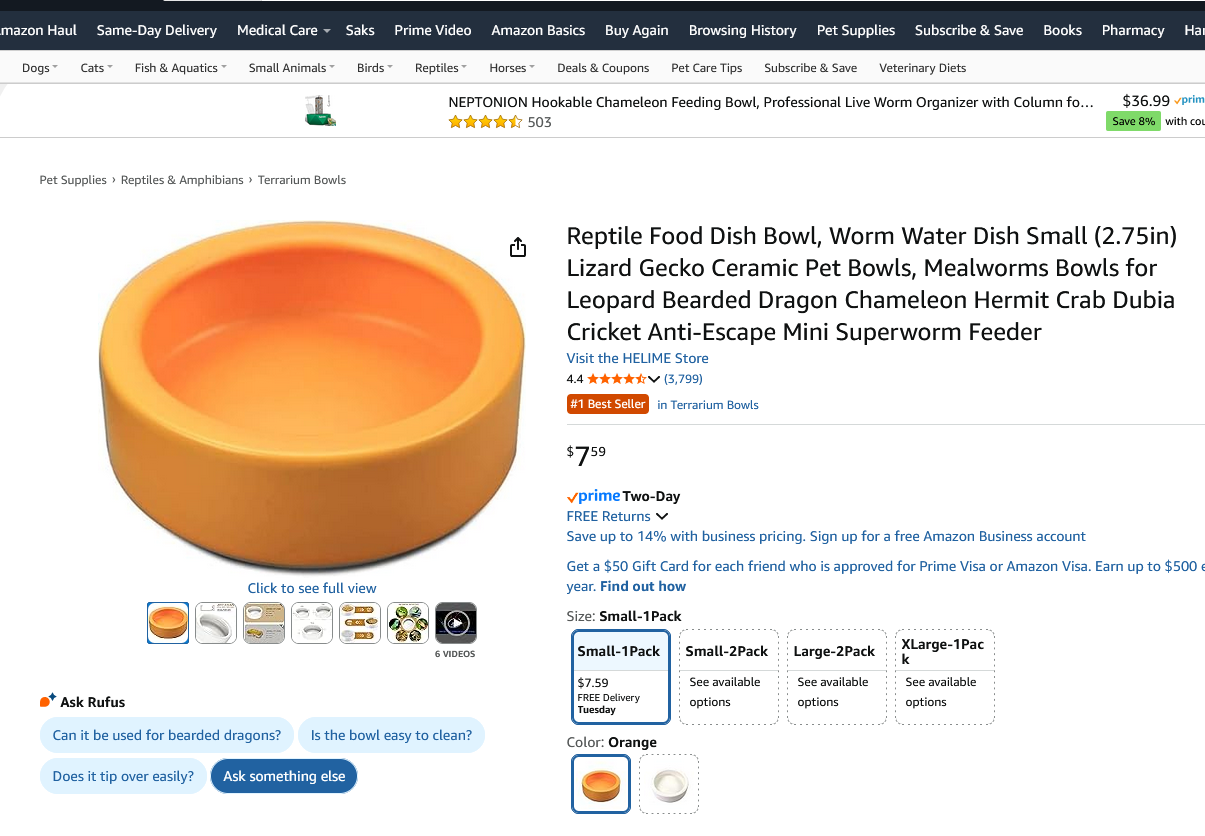The width and height of the screenshot is (1205, 836).
Task: Play the product video thumbnail
Action: (456, 623)
